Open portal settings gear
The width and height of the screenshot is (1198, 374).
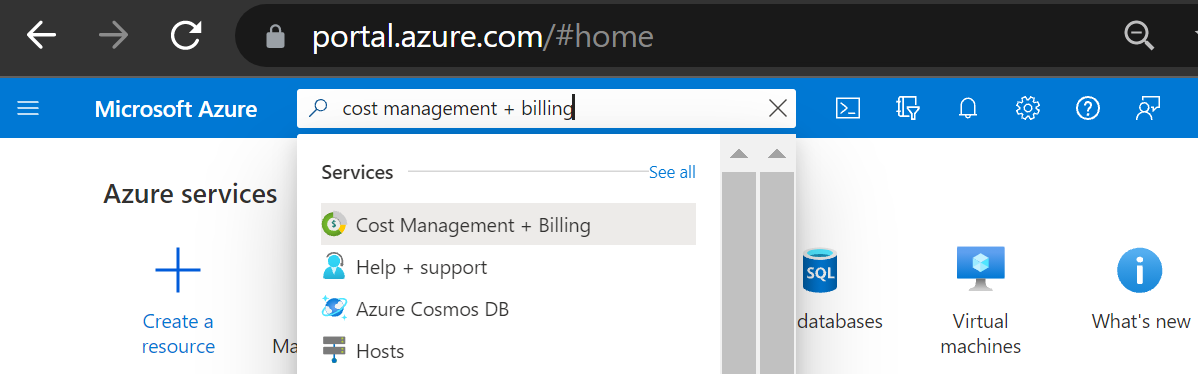pos(1028,109)
